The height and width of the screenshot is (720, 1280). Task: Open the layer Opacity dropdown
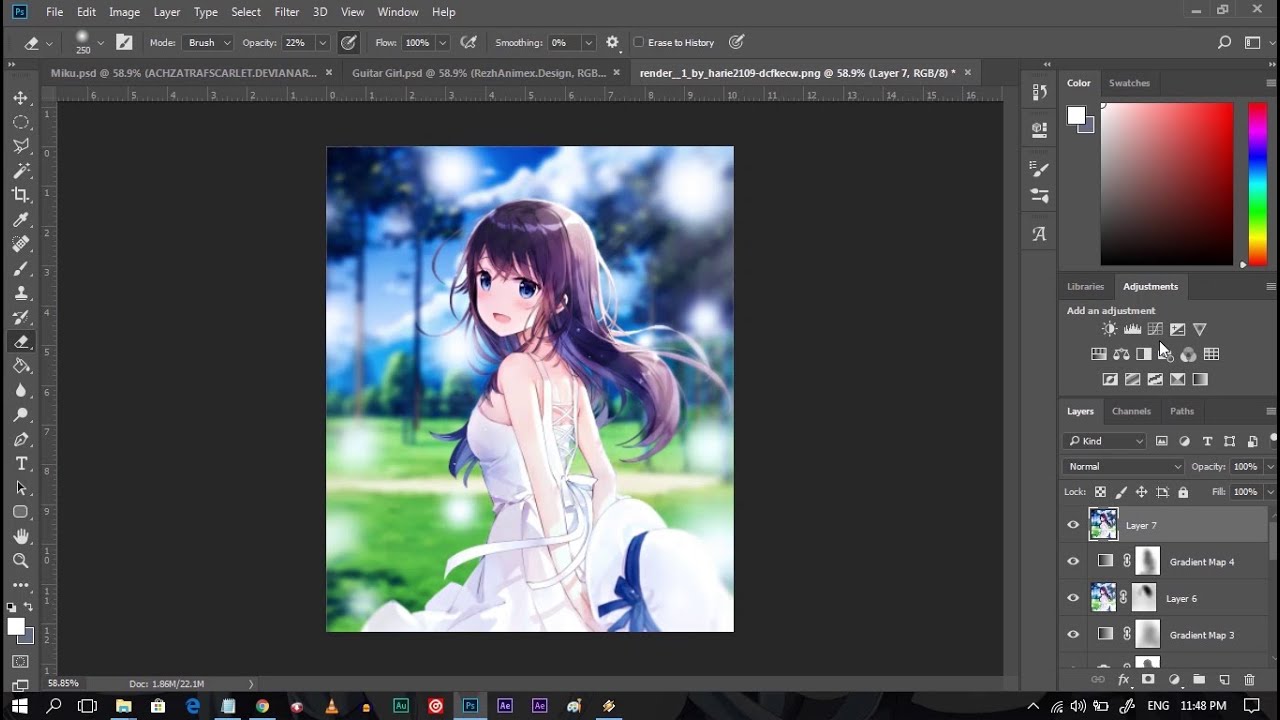[x=1270, y=466]
